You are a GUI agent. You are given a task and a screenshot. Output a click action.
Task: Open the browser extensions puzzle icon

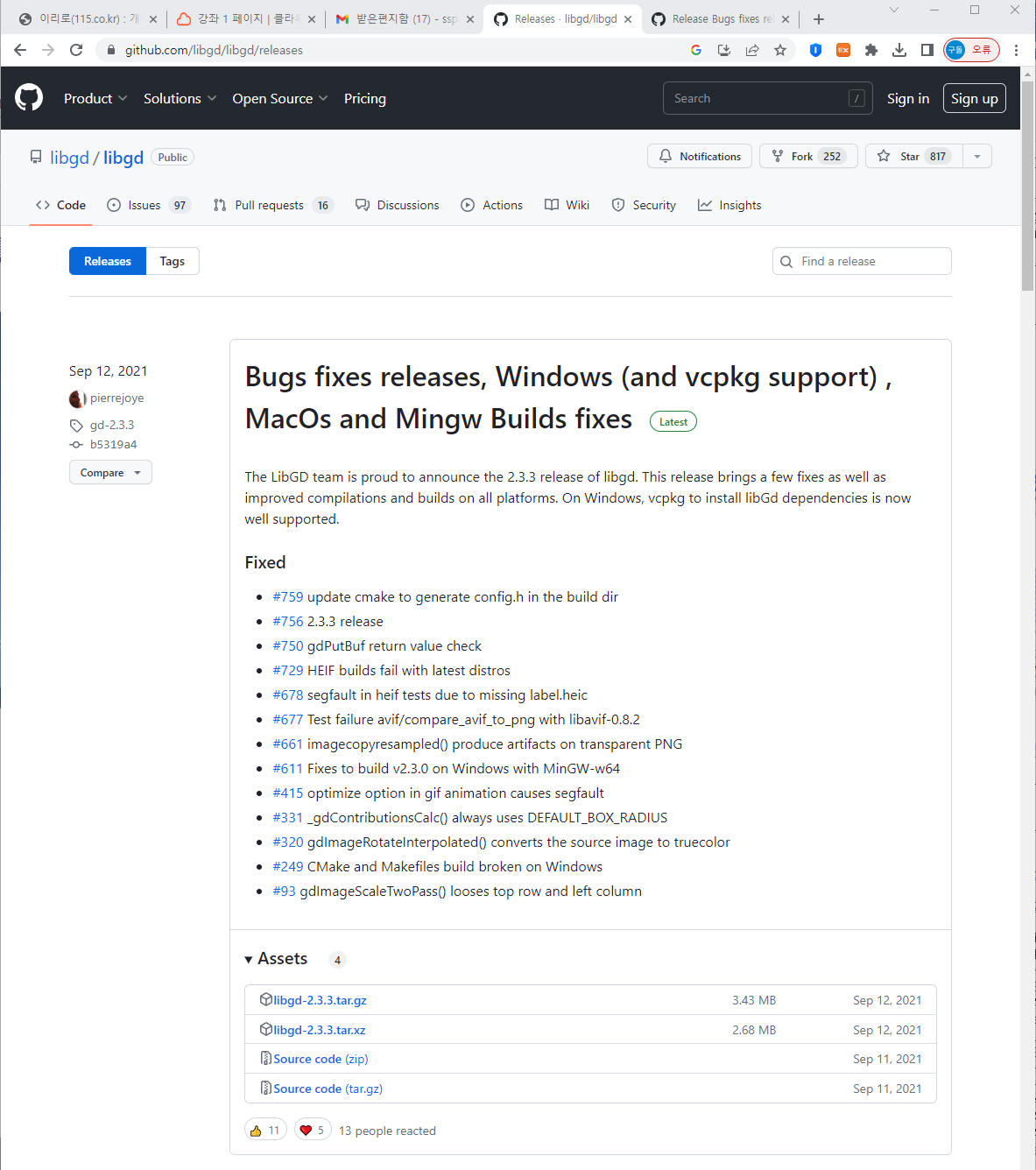871,50
